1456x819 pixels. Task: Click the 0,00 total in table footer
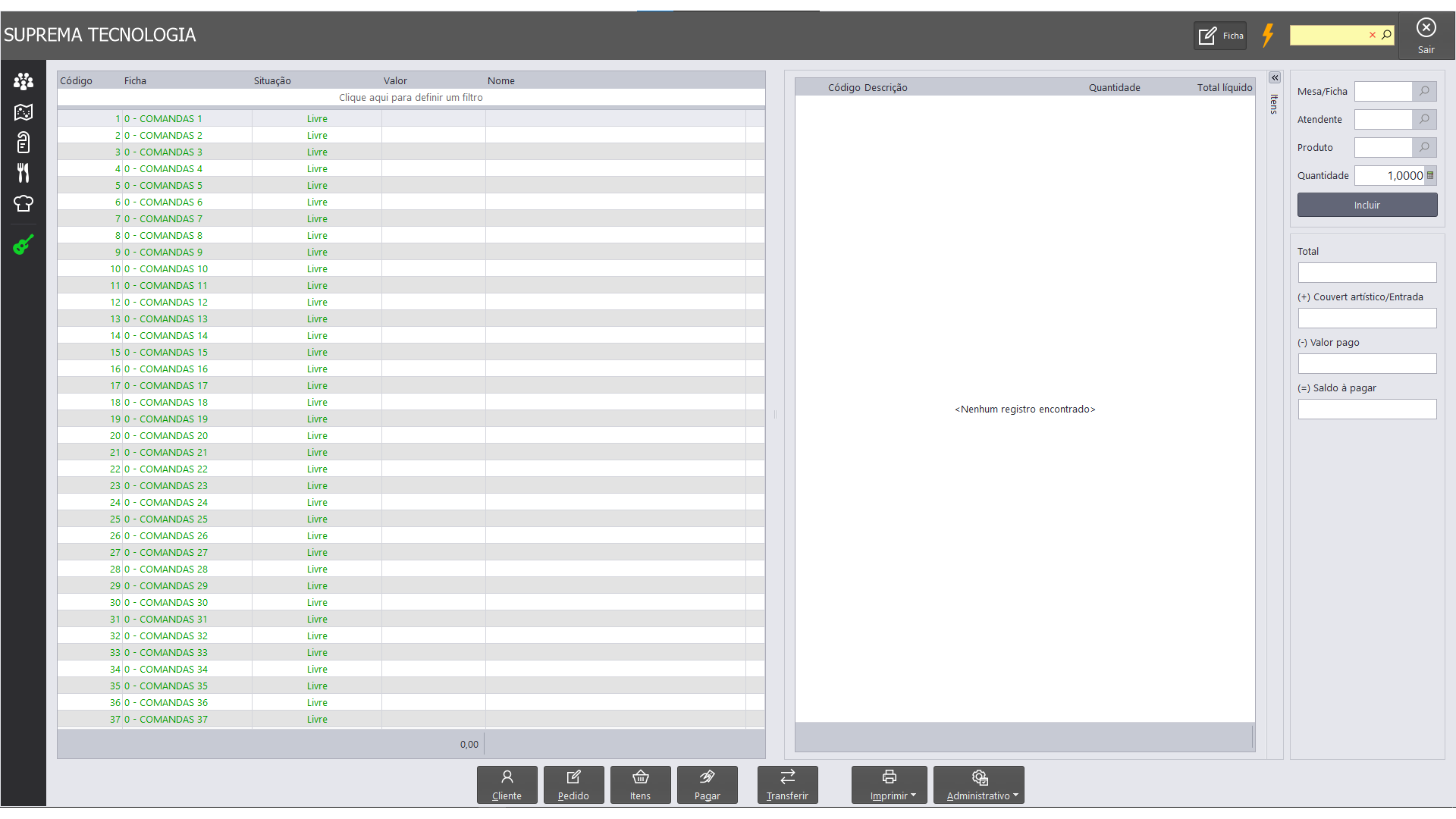click(469, 744)
